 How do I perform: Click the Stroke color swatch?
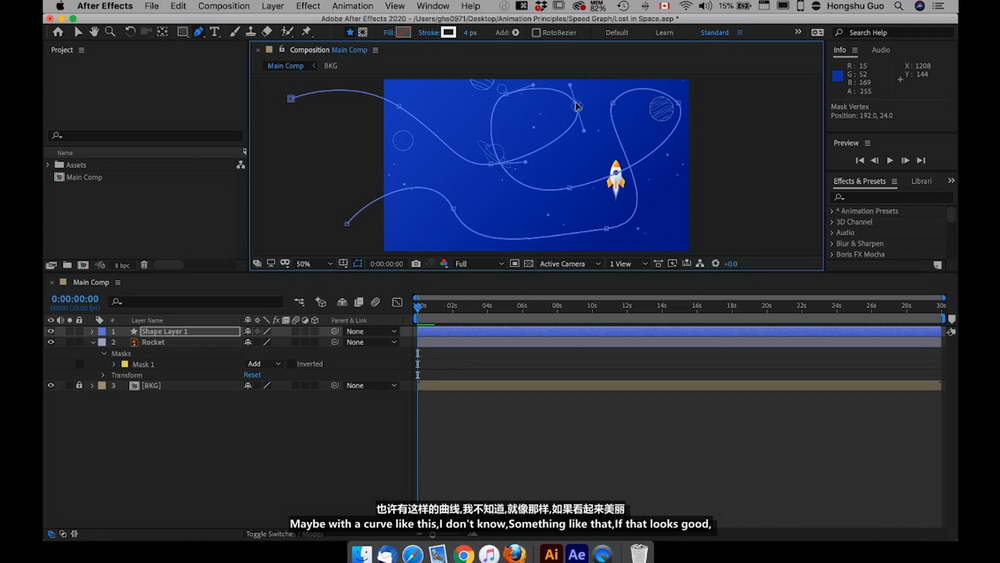pos(448,32)
